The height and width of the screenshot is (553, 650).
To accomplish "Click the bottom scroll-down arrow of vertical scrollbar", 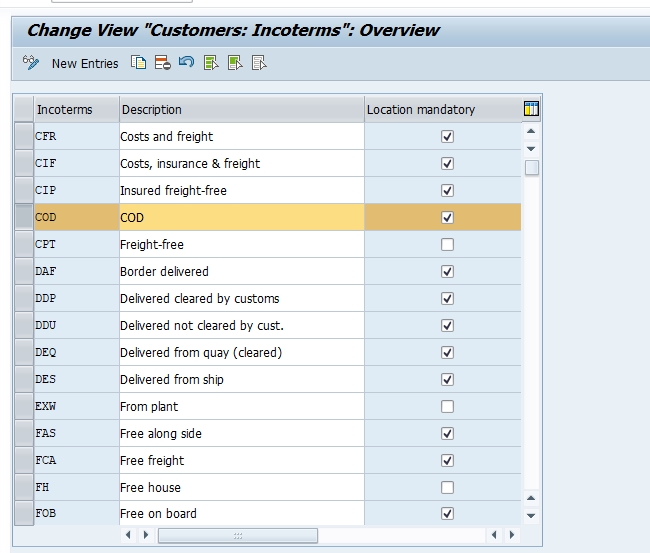I will pos(531,516).
